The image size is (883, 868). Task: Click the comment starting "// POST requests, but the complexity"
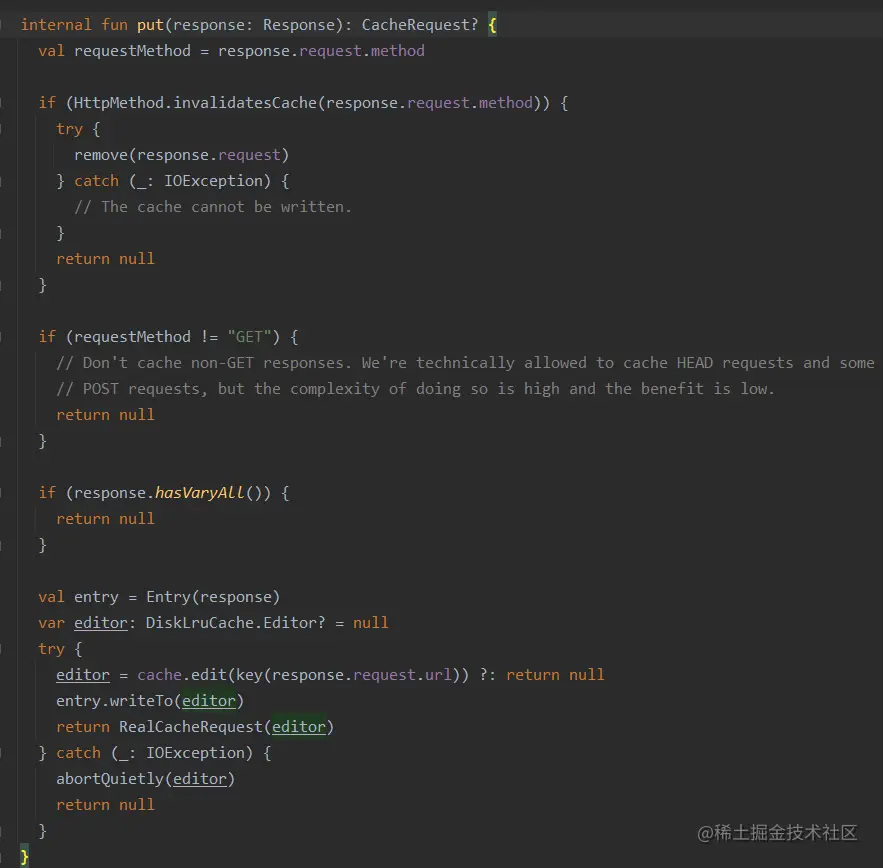pyautogui.click(x=416, y=389)
